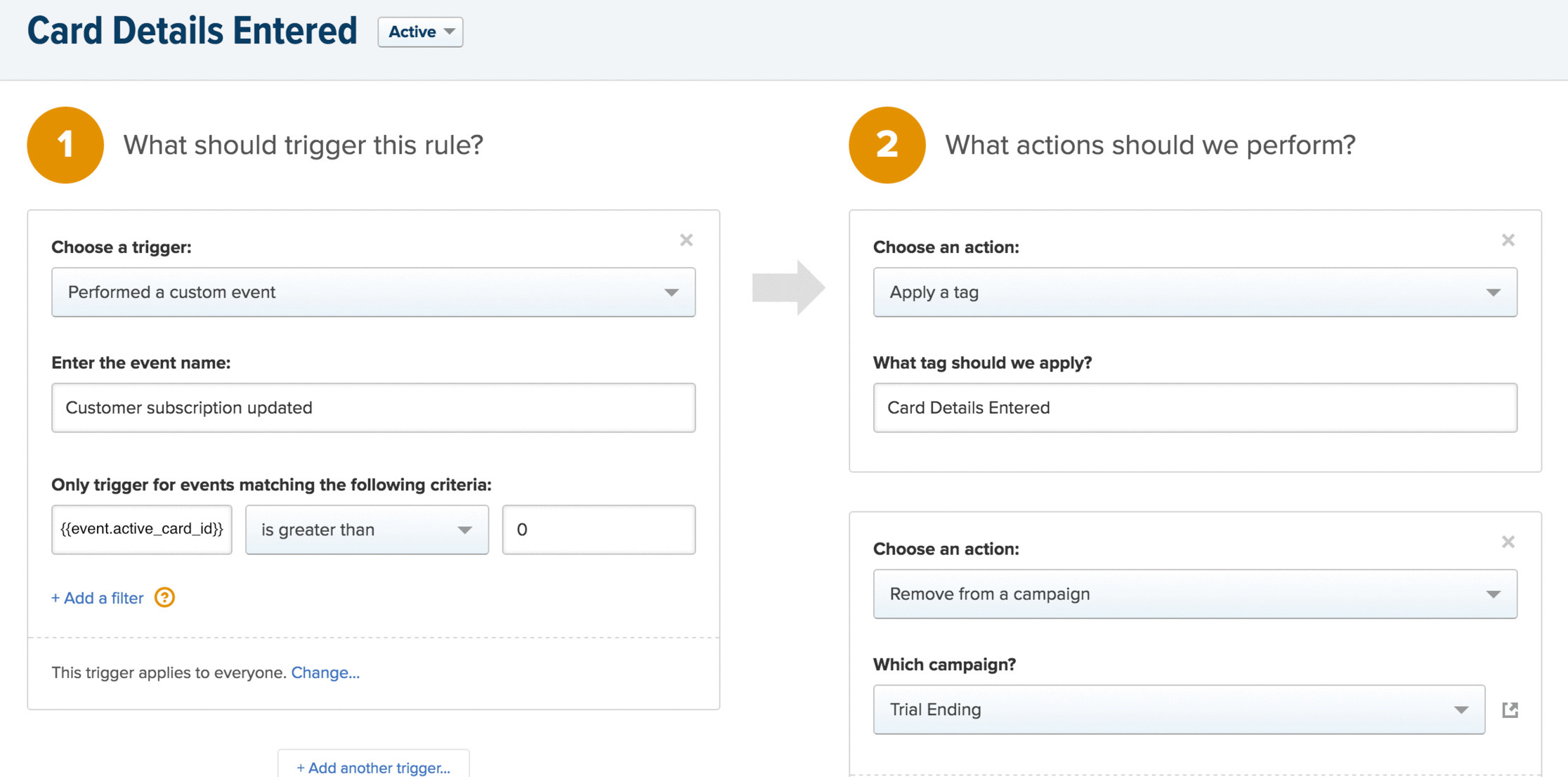Click the What tag should we apply? label
This screenshot has width=1568, height=777.
click(982, 363)
